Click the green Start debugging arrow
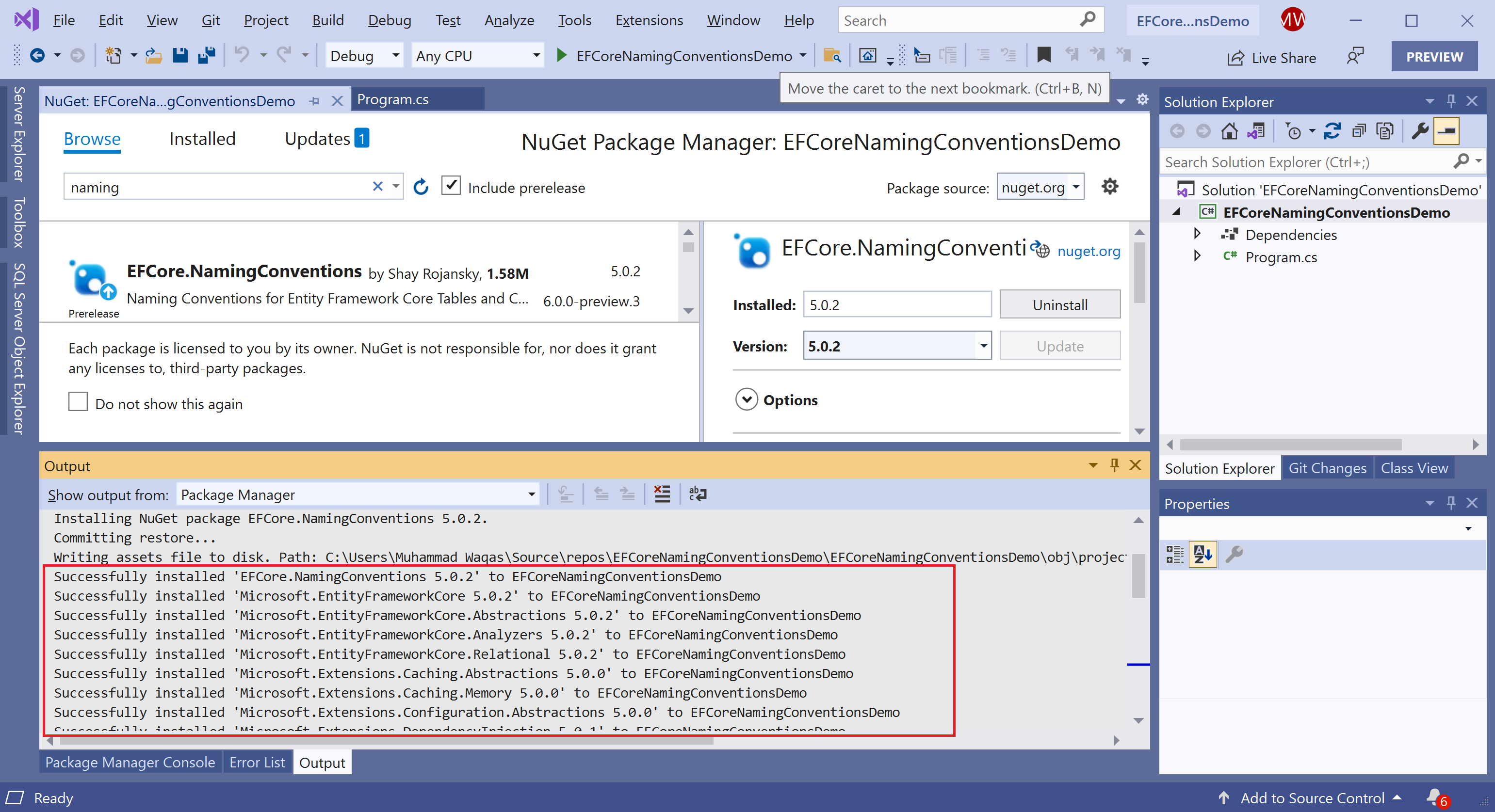Image resolution: width=1495 pixels, height=812 pixels. (x=561, y=56)
